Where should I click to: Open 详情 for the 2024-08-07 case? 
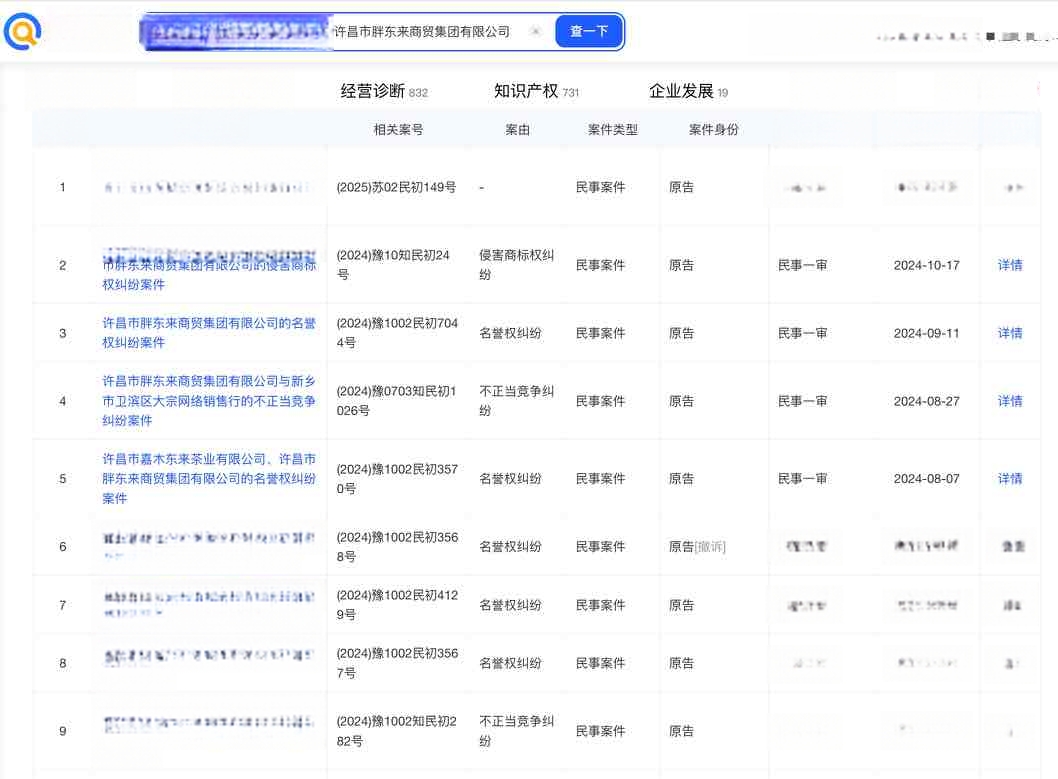pos(1009,479)
